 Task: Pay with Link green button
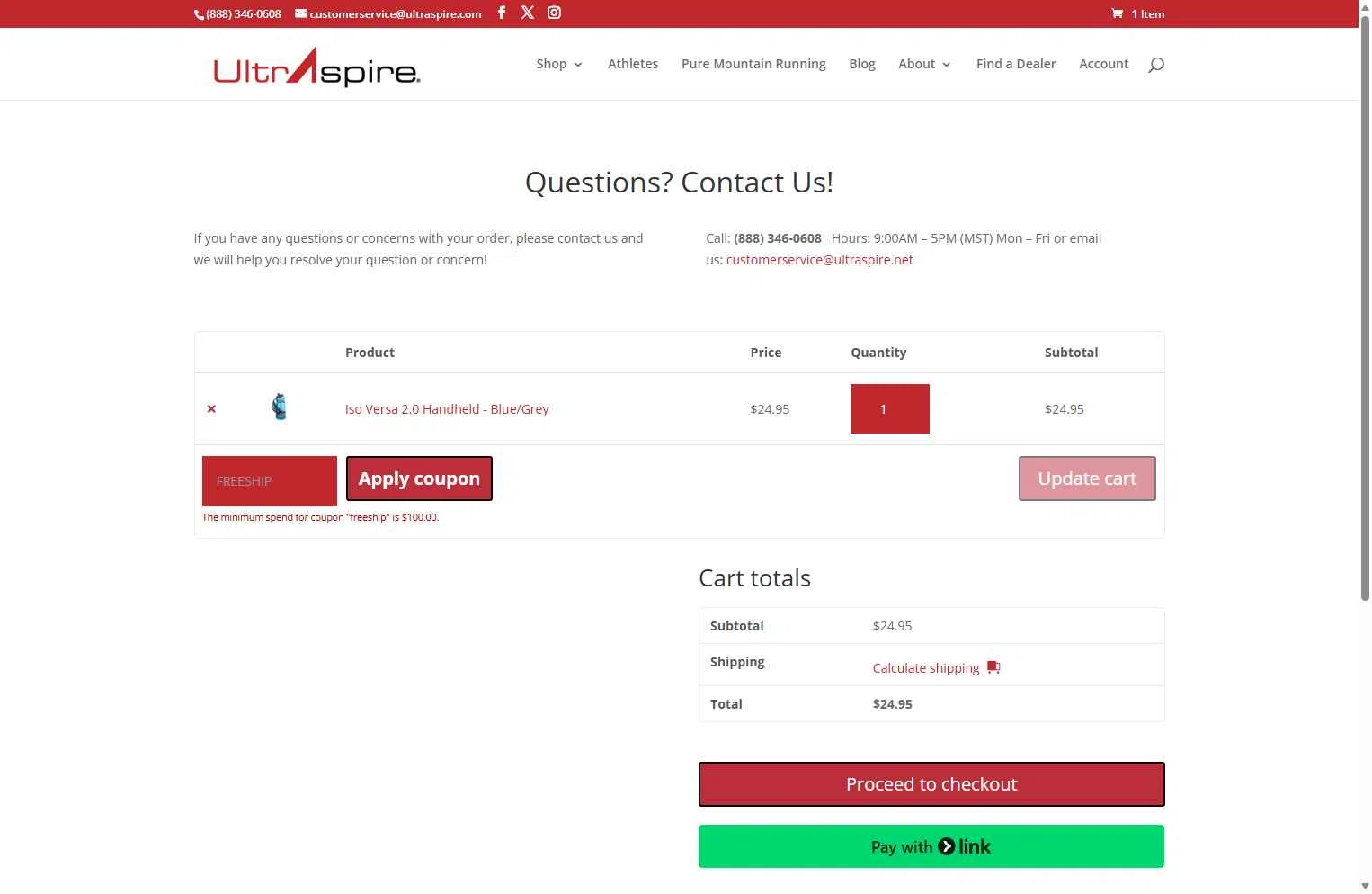point(931,846)
